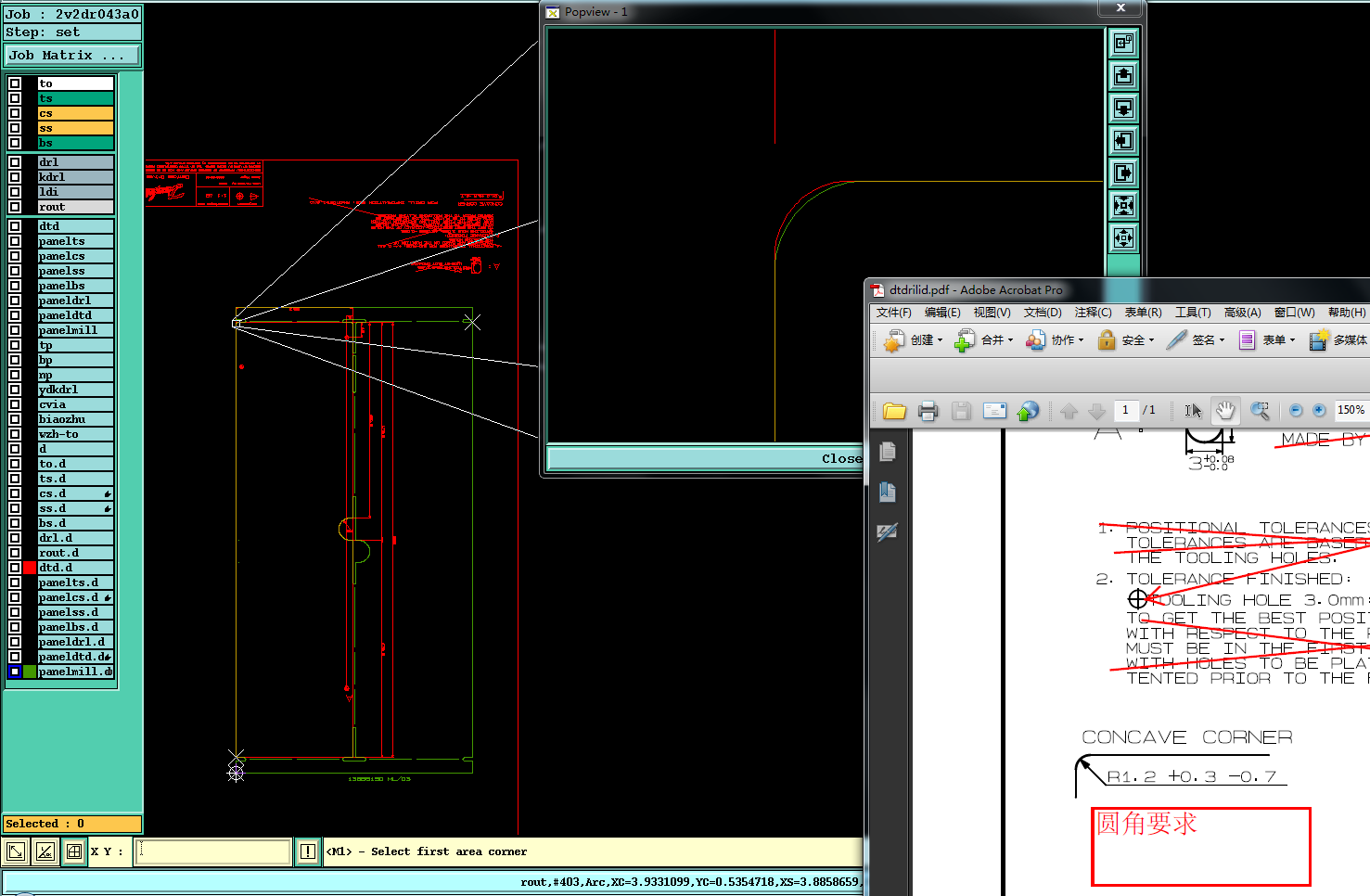Click the pan-down arrow in Popview
This screenshot has width=1370, height=896.
tap(1123, 109)
